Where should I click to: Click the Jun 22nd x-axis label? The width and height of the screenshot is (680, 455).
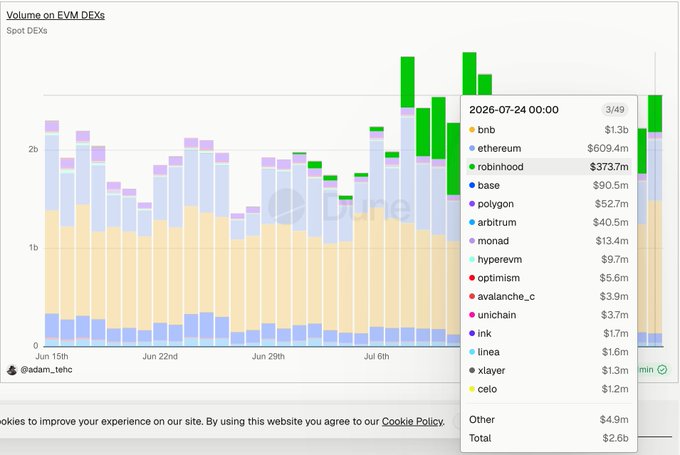160,356
